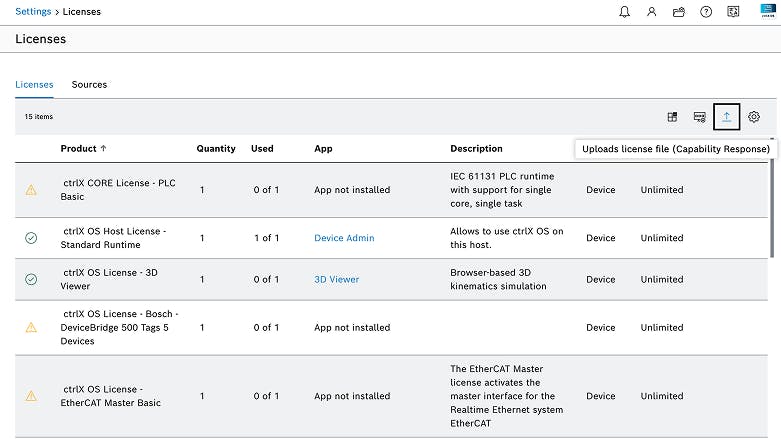Screen dimensions: 781x439
Task: Switch to the Sources tab
Action: click(x=89, y=85)
